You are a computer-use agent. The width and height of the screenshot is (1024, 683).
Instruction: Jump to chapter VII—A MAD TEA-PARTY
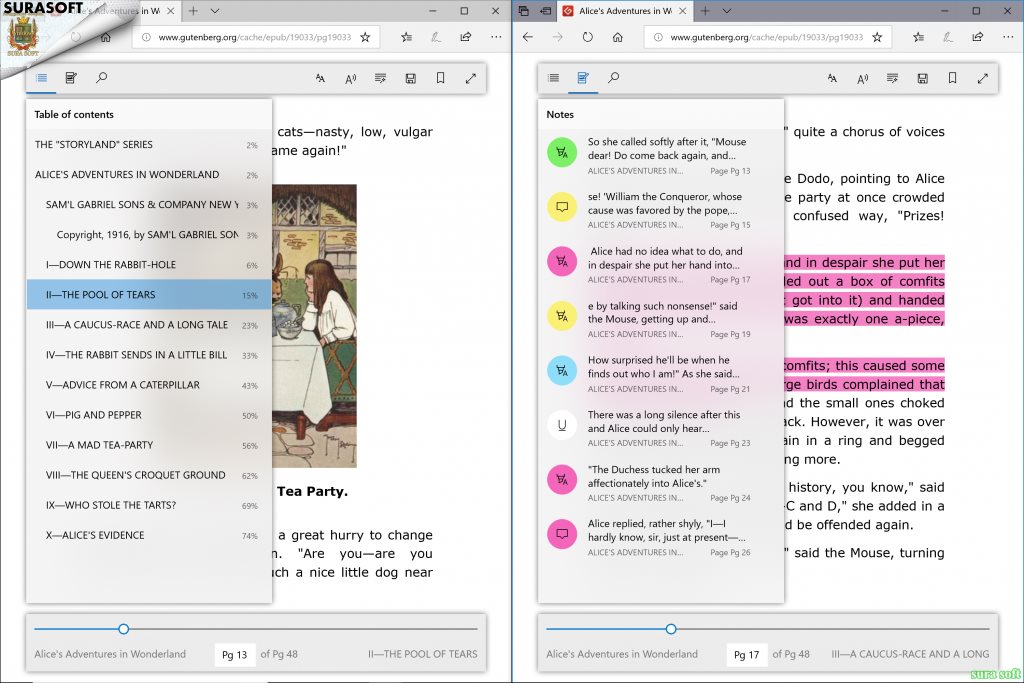(x=100, y=445)
